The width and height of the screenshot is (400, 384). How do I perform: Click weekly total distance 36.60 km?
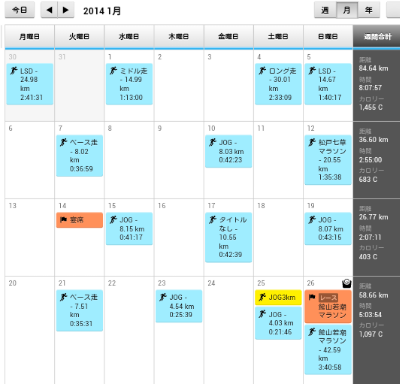373,140
